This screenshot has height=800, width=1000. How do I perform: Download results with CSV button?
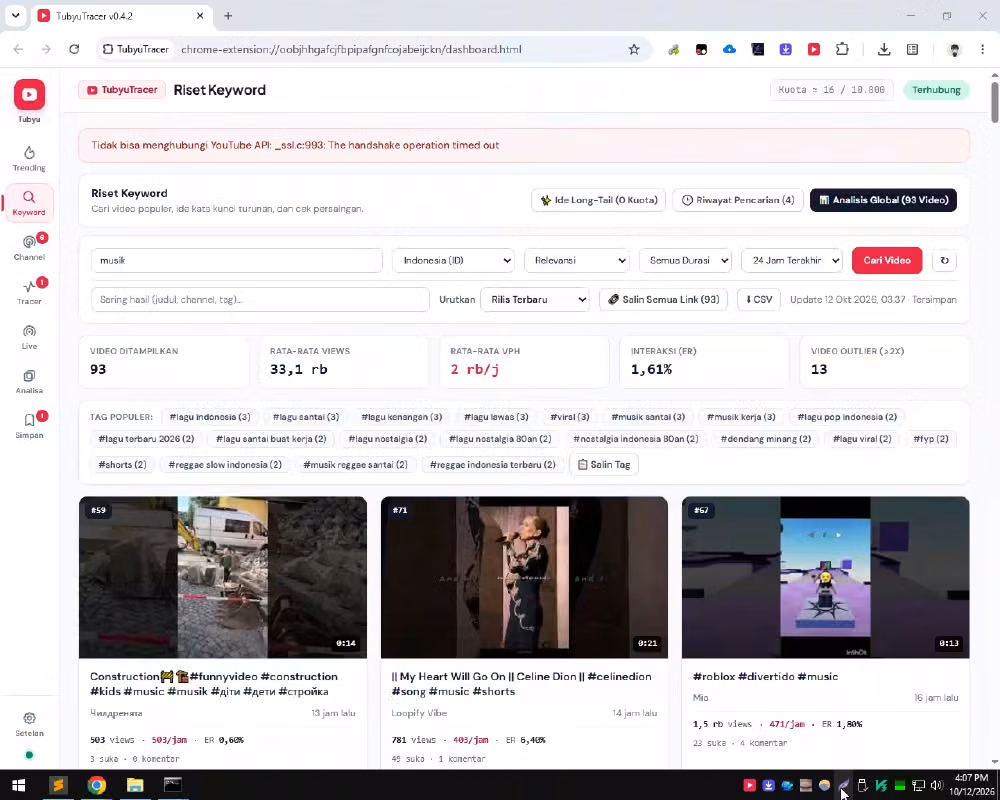(758, 299)
